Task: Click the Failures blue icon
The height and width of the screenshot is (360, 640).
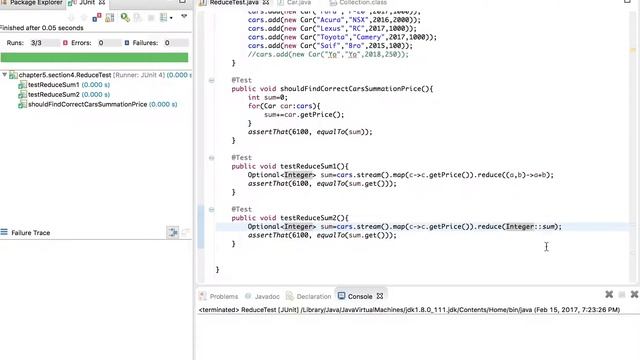Action: (127, 43)
